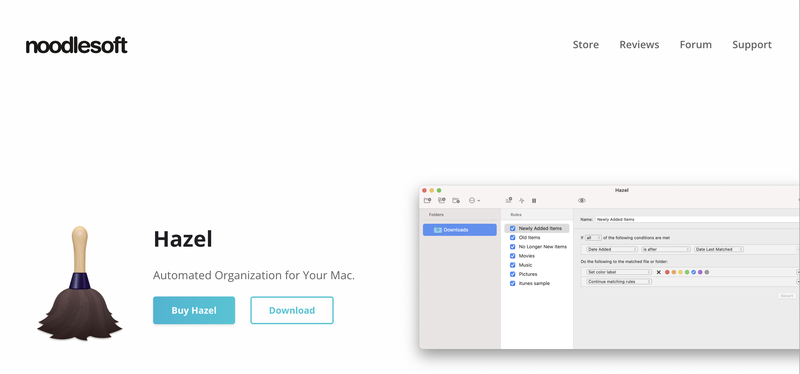The width and height of the screenshot is (800, 374).
Task: Click the Hazel window title text
Action: pyautogui.click(x=621, y=190)
